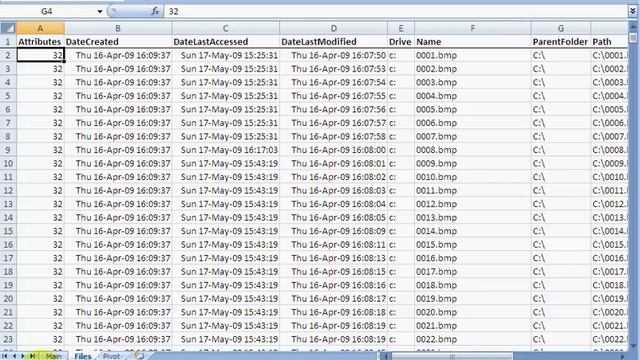Image resolution: width=640 pixels, height=360 pixels.
Task: Click the DateLastModified header cell
Action: (333, 42)
